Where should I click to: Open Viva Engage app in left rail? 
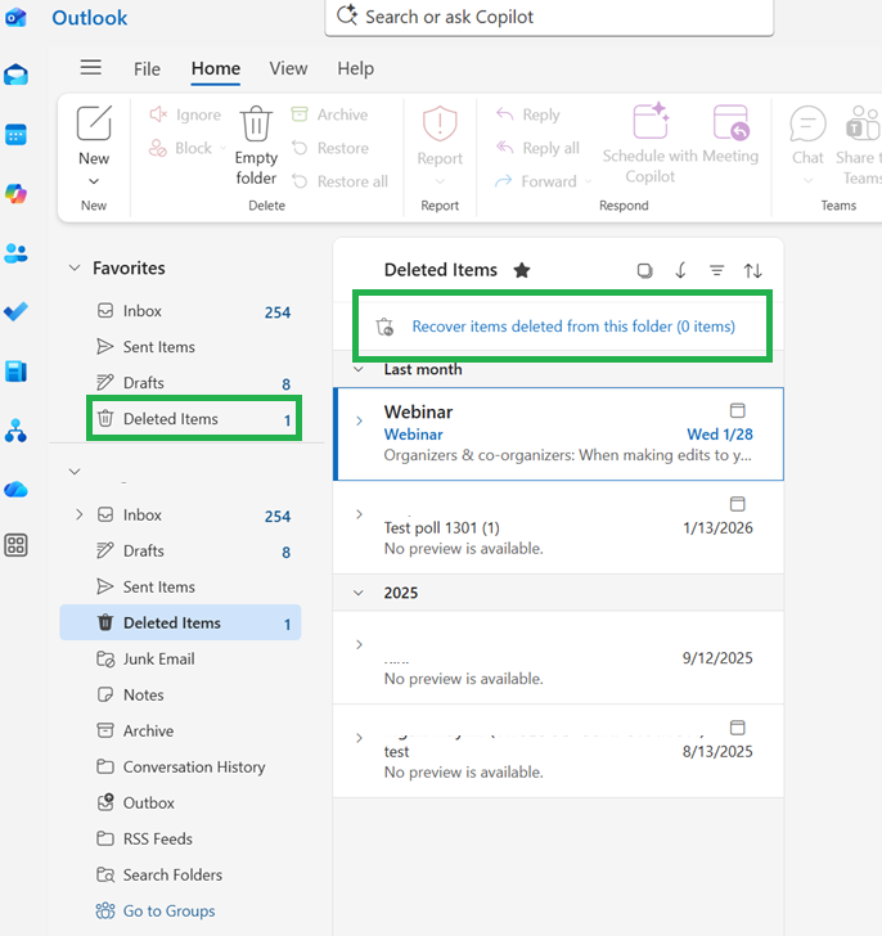coord(16,371)
